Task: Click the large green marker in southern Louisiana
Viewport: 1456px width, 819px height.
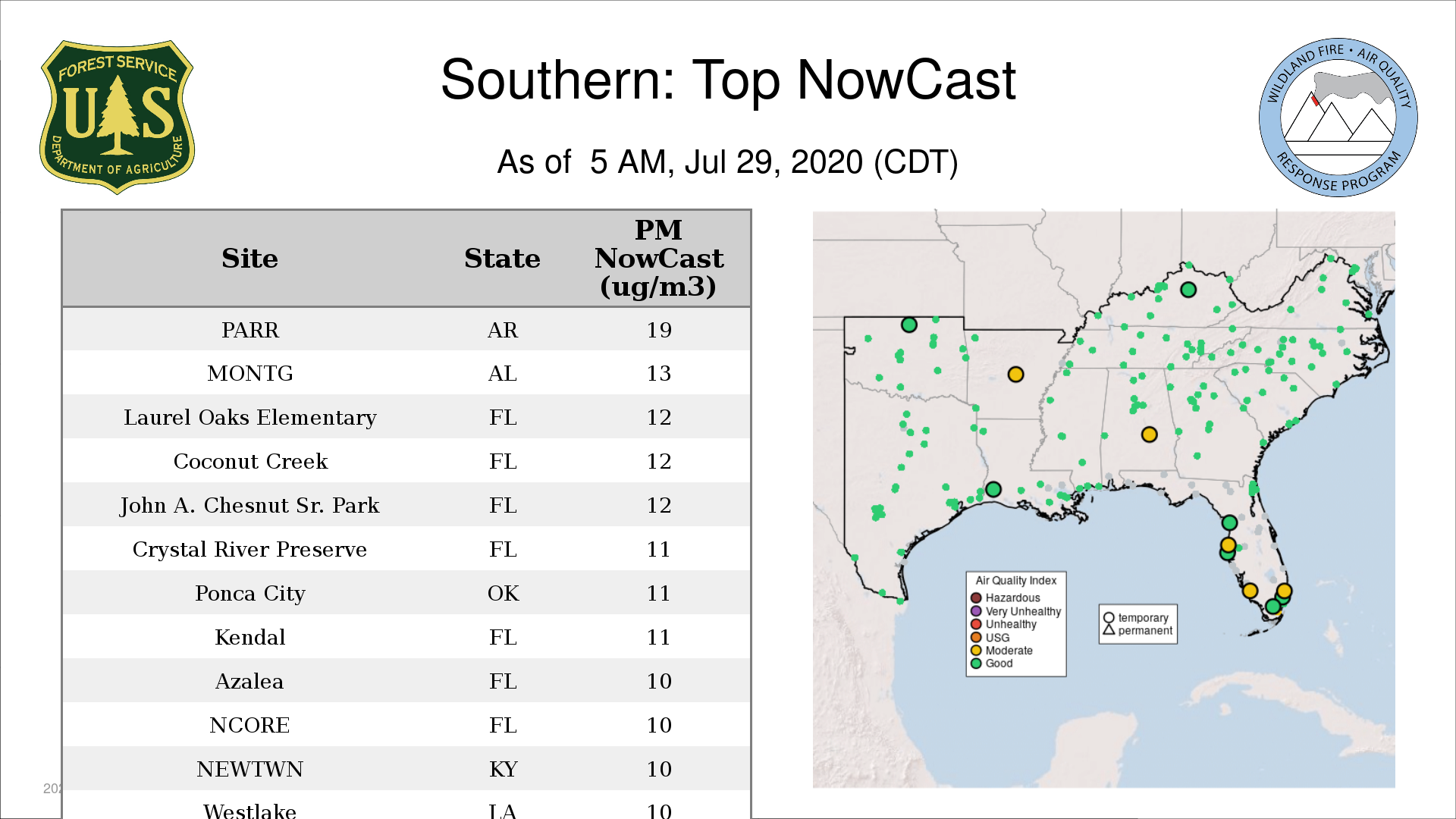Action: click(993, 490)
